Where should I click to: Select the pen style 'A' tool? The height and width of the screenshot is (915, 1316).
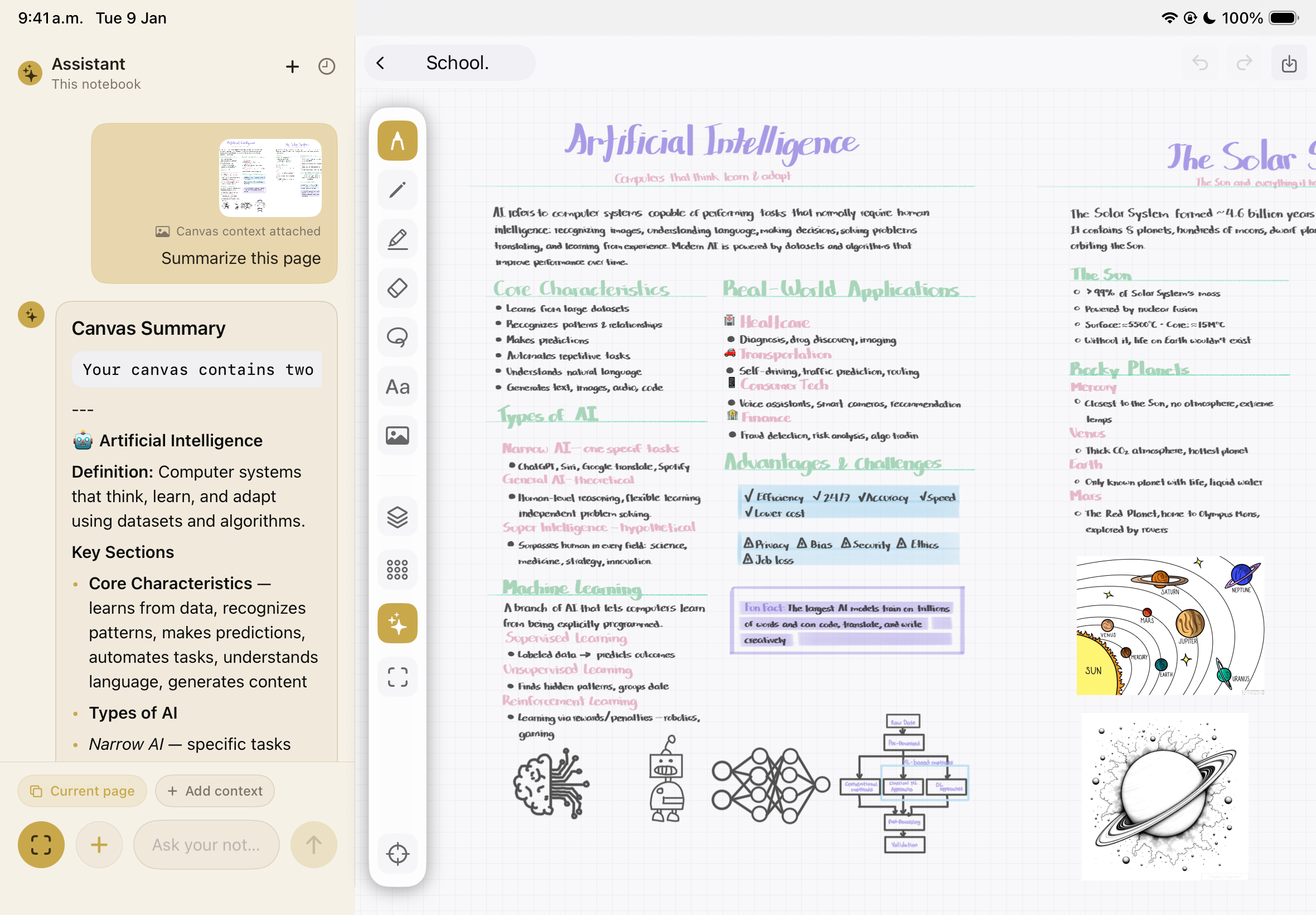(x=397, y=141)
